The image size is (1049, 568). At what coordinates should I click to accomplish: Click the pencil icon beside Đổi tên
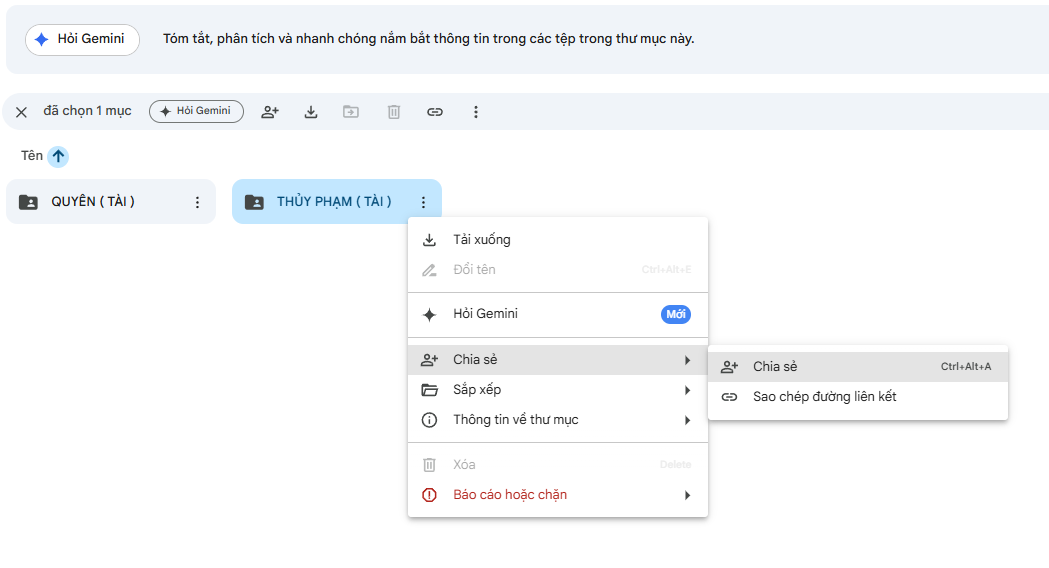pyautogui.click(x=430, y=270)
